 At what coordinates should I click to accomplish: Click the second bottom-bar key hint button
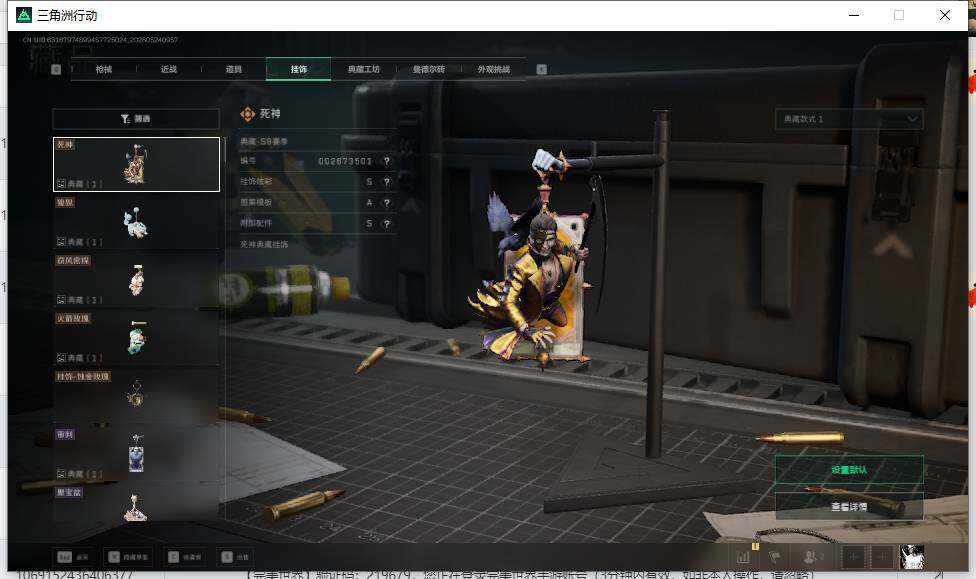point(129,557)
